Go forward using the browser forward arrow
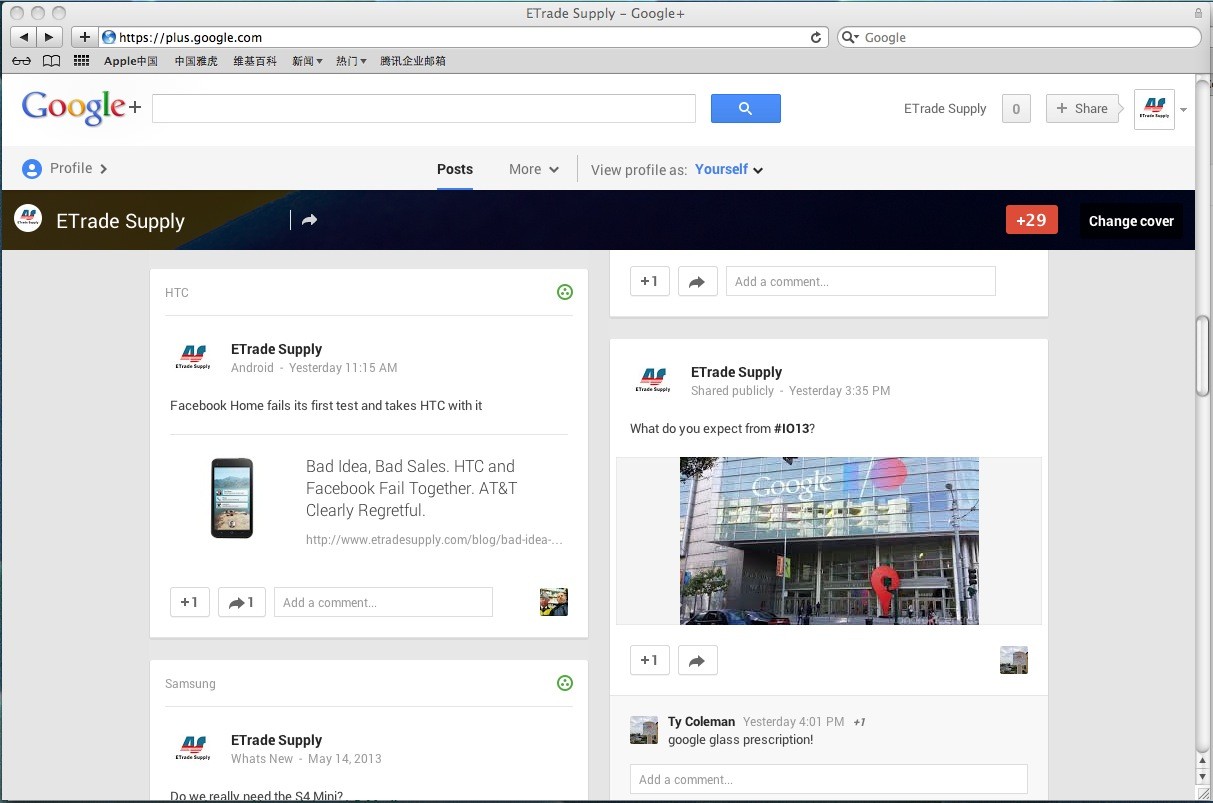The width and height of the screenshot is (1213, 803). tap(50, 37)
